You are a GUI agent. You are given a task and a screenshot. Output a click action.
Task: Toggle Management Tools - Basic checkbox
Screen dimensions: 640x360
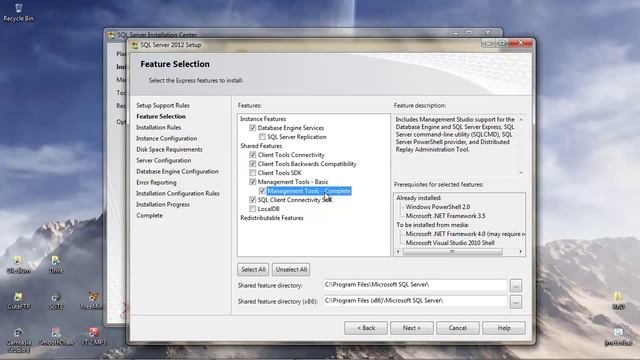coord(253,182)
